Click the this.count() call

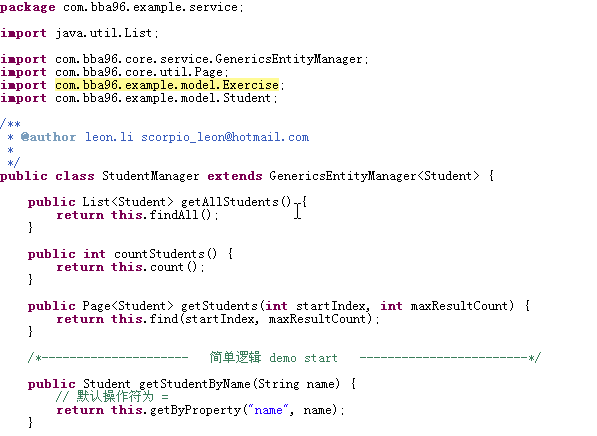[154, 267]
